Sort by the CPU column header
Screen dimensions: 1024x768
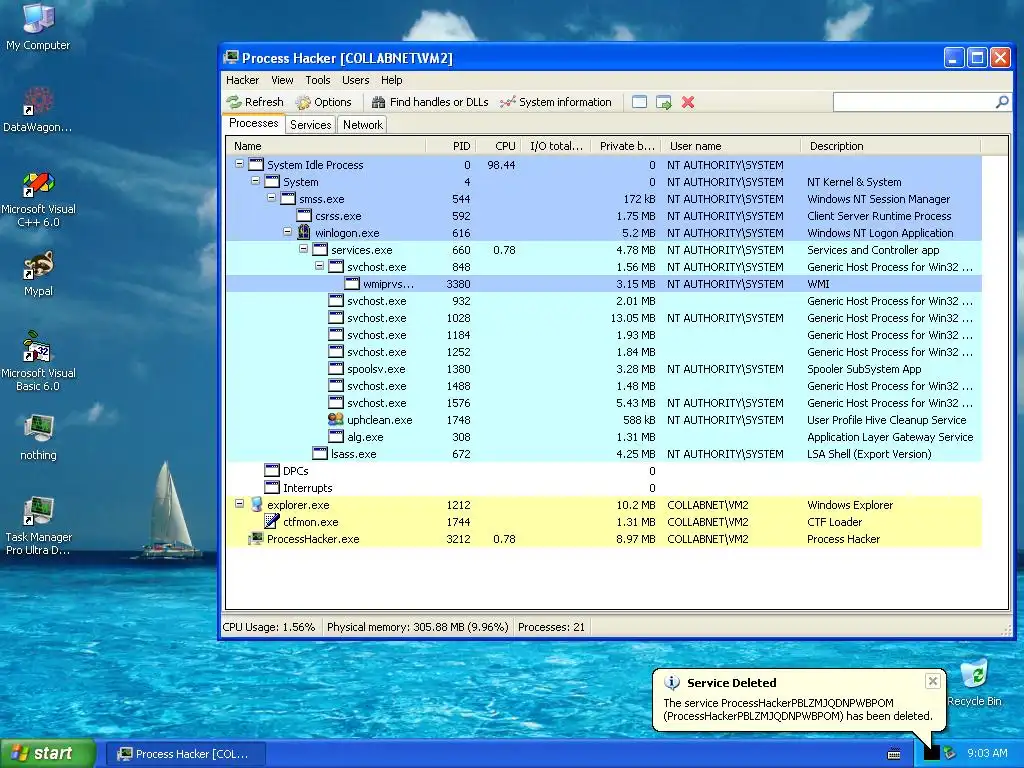[x=500, y=146]
